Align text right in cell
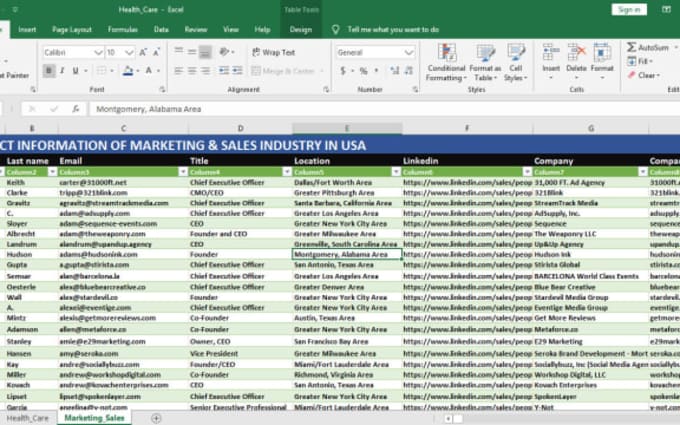Image resolution: width=680 pixels, height=425 pixels. coord(205,70)
